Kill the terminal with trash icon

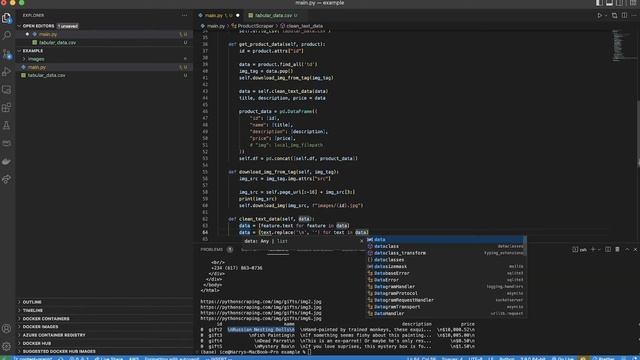click(617, 249)
